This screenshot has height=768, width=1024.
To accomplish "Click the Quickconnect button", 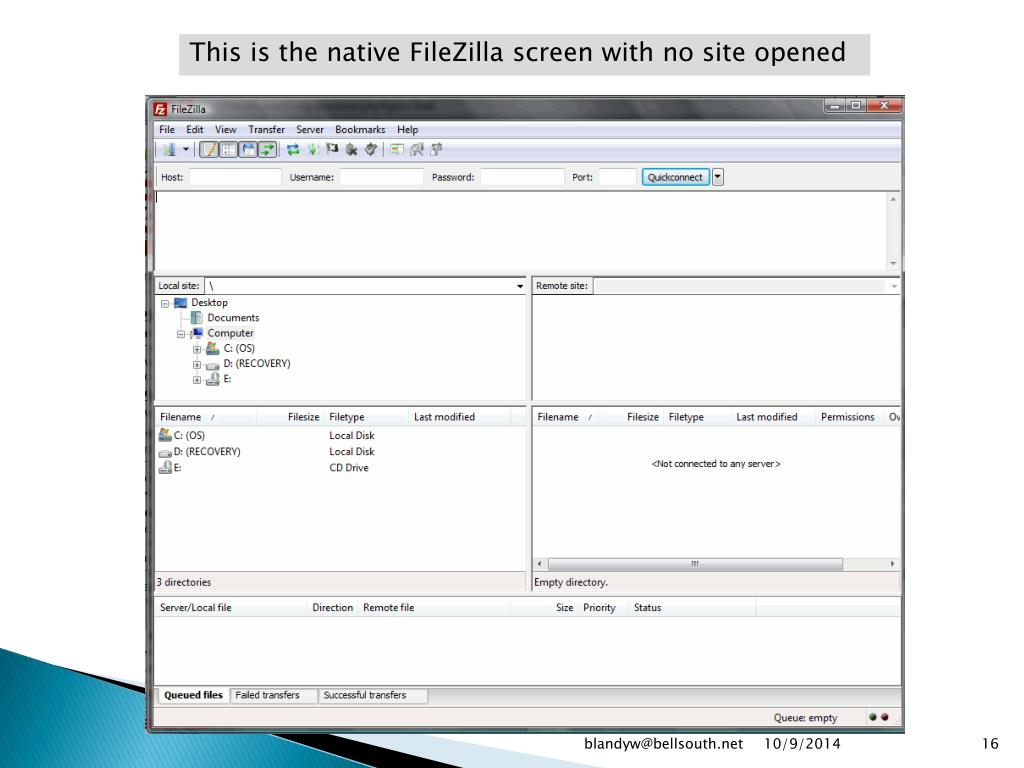I will 675,177.
